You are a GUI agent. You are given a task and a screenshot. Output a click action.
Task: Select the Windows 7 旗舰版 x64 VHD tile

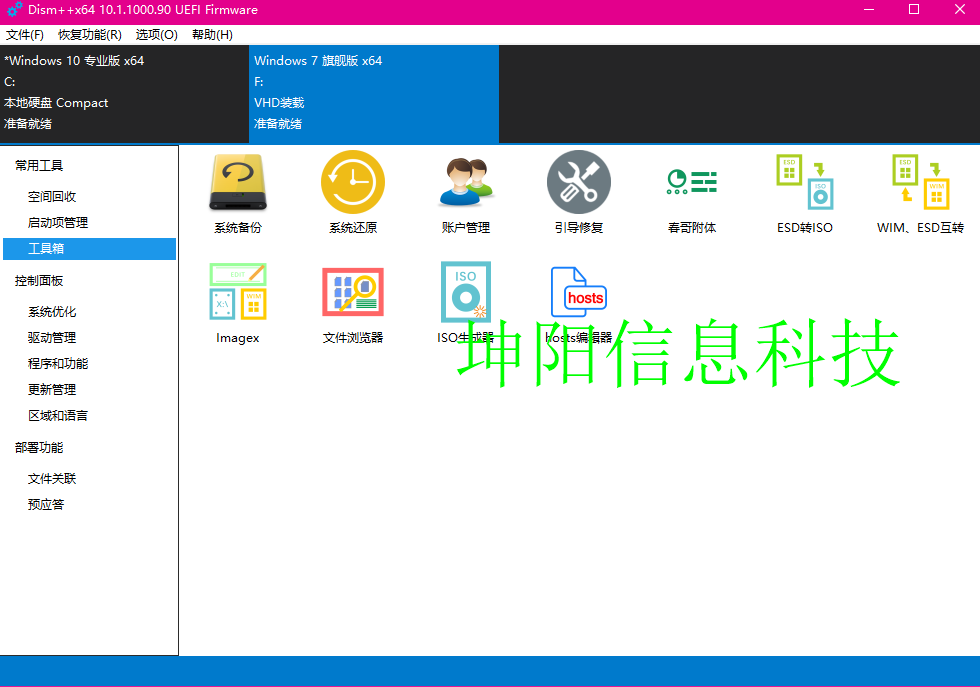coord(374,94)
